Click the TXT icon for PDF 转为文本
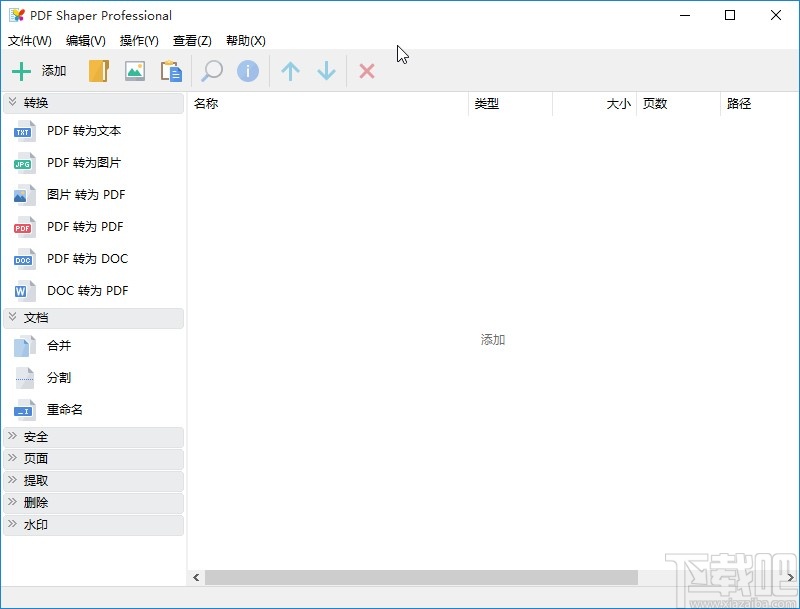800x609 pixels. [x=24, y=131]
